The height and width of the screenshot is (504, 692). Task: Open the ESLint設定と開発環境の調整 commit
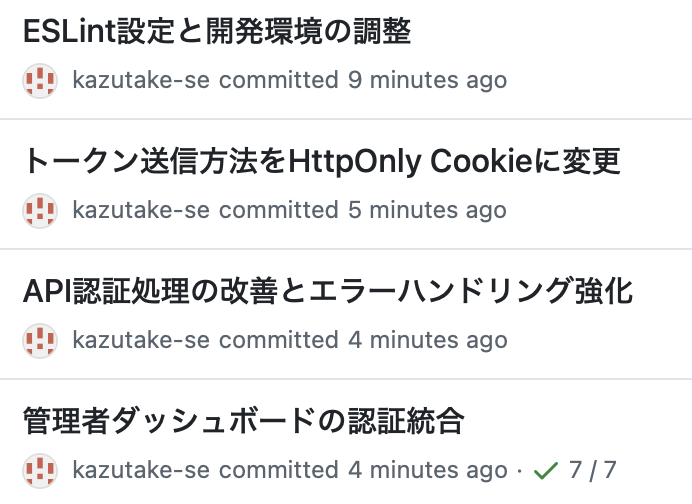(x=217, y=31)
